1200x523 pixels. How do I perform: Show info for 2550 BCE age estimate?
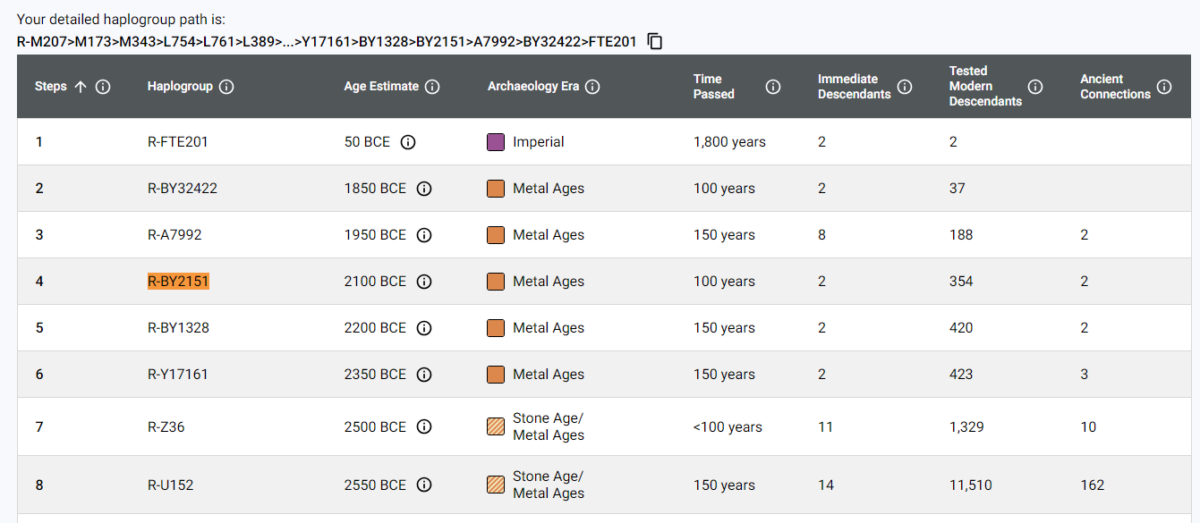point(424,485)
